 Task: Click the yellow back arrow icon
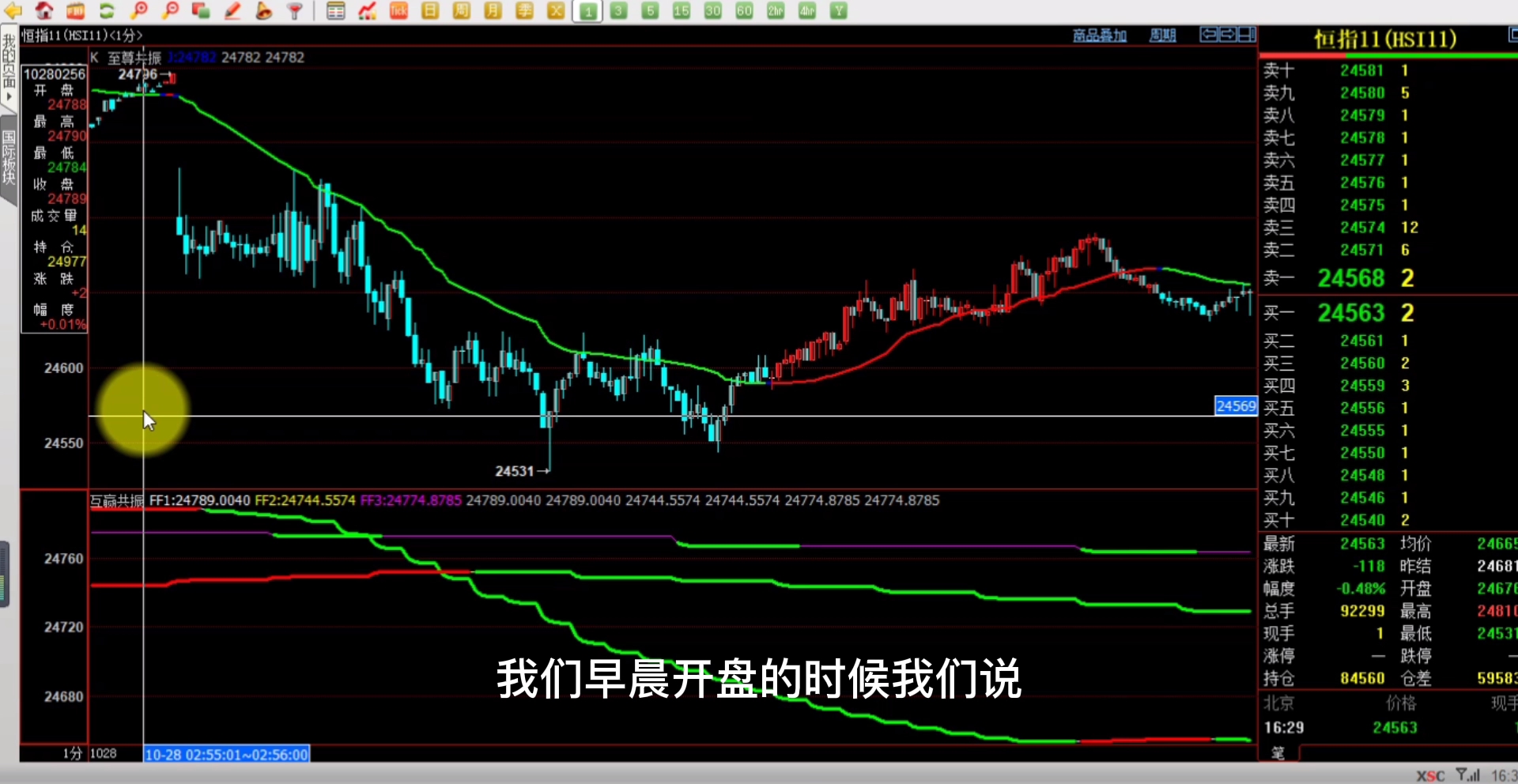pos(13,10)
